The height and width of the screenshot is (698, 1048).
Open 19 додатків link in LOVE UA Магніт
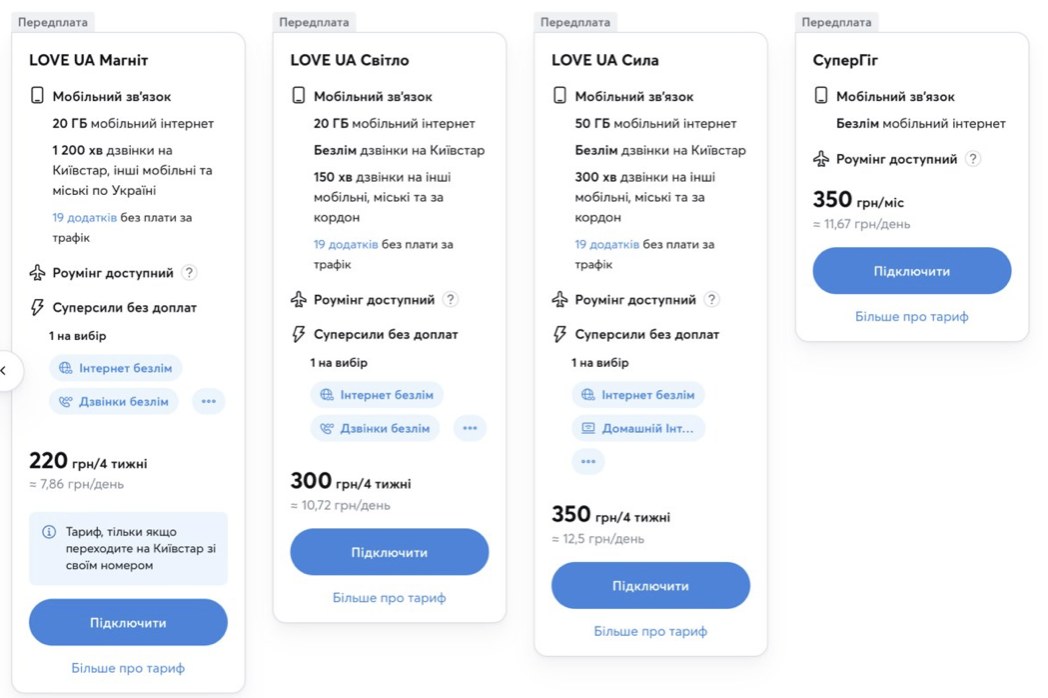pos(84,217)
